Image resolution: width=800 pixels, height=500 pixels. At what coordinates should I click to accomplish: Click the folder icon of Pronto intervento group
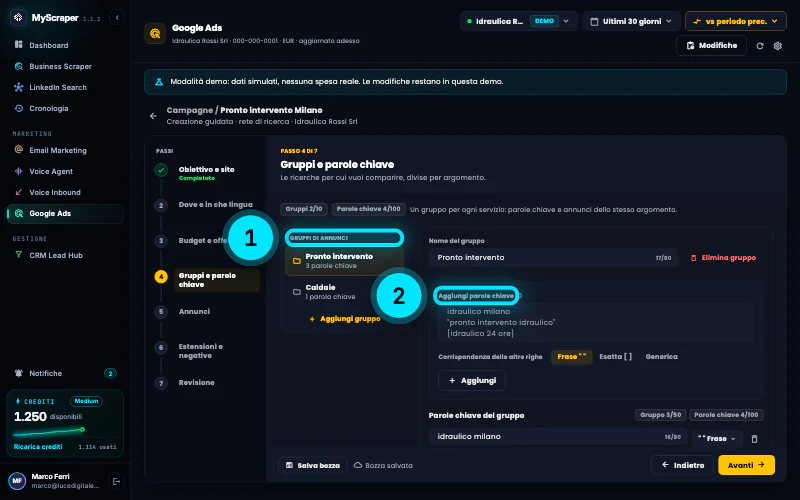[296, 261]
